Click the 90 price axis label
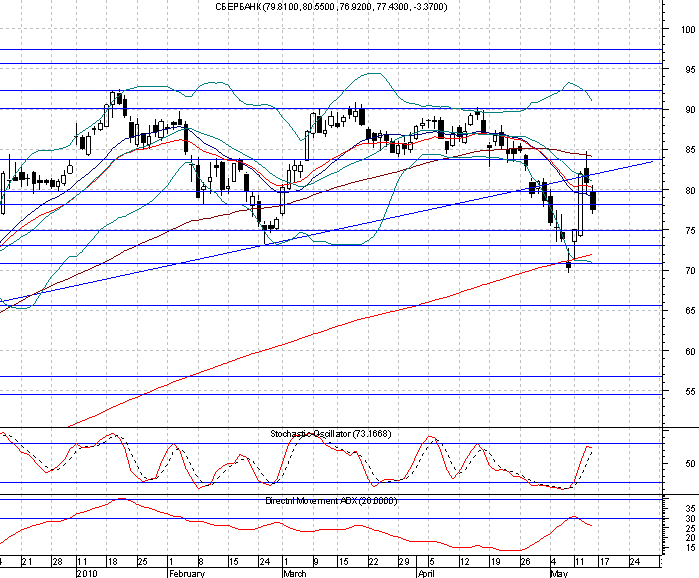This screenshot has height=578, width=699. coord(690,110)
